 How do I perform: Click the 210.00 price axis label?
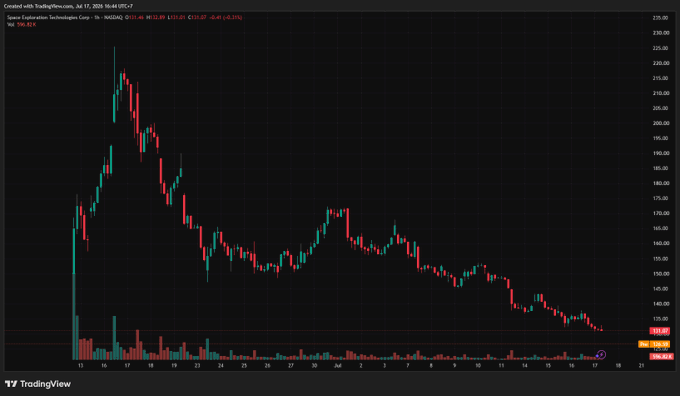click(x=660, y=93)
